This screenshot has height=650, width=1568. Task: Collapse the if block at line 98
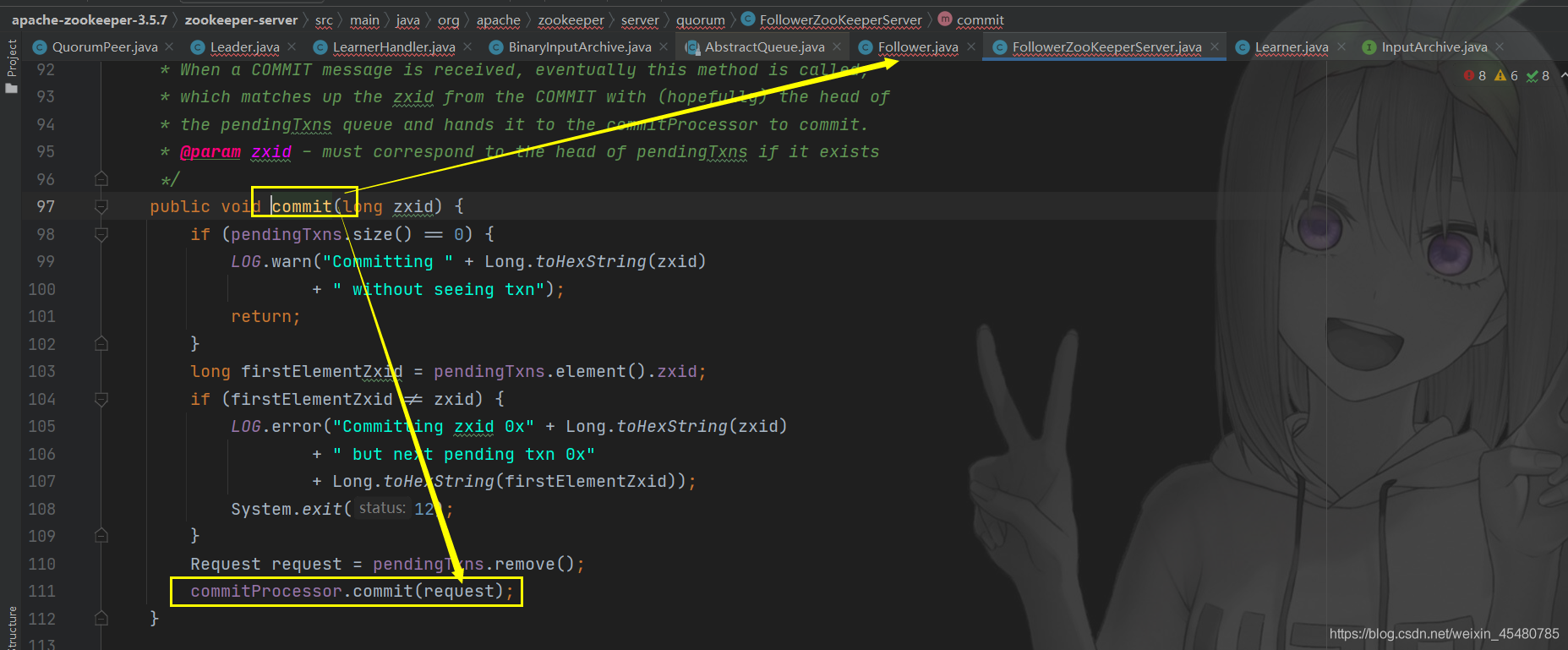click(101, 234)
